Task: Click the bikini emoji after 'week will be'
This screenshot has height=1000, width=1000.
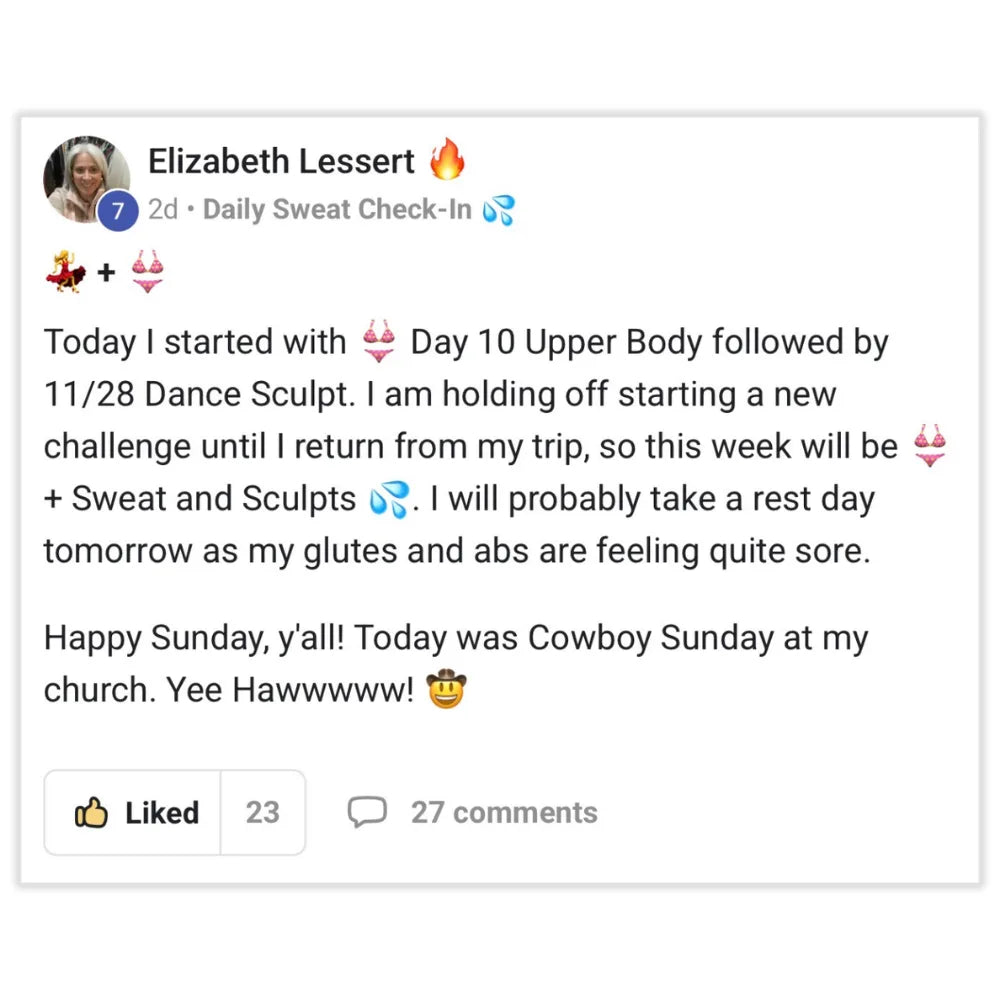Action: pyautogui.click(x=930, y=446)
